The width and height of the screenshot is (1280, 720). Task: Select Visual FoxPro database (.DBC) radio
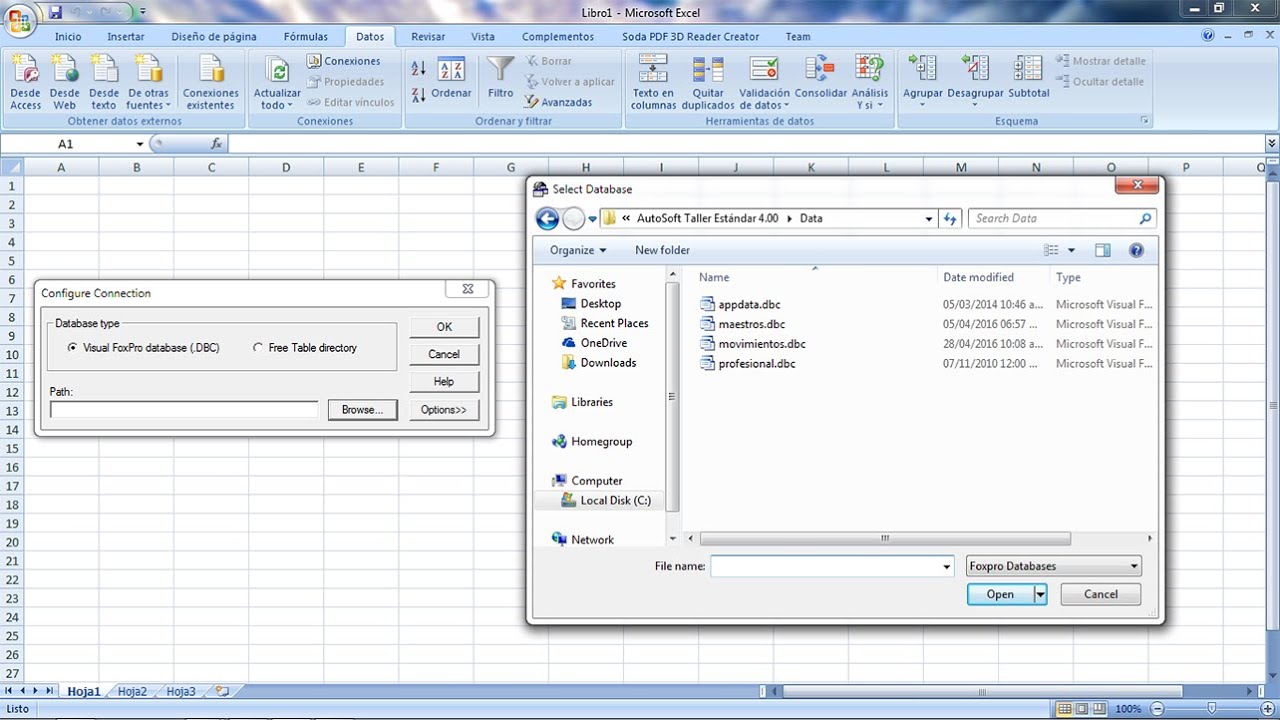[x=72, y=348]
